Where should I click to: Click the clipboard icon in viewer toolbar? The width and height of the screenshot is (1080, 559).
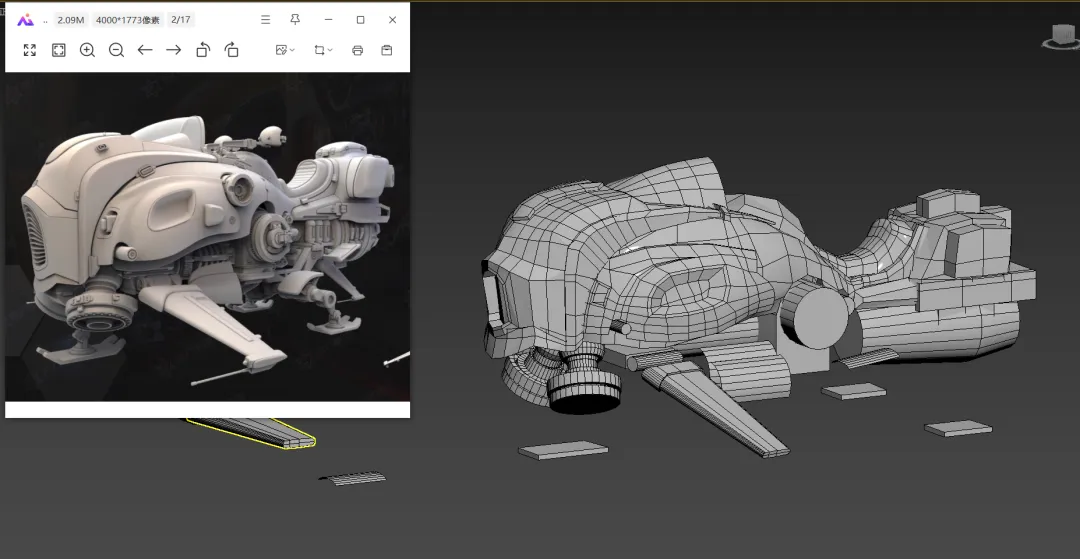pyautogui.click(x=387, y=50)
